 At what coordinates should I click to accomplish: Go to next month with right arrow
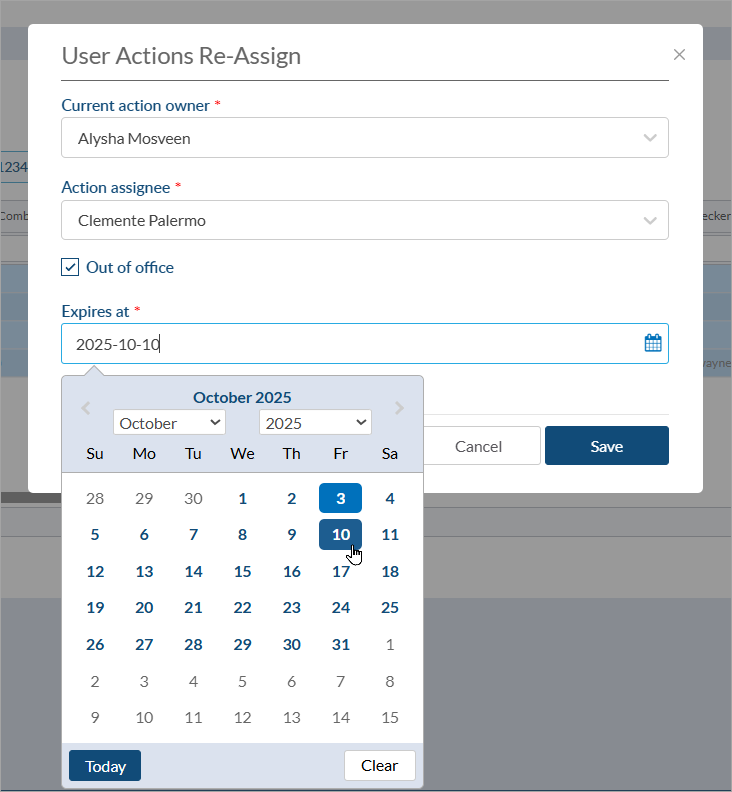[x=399, y=408]
